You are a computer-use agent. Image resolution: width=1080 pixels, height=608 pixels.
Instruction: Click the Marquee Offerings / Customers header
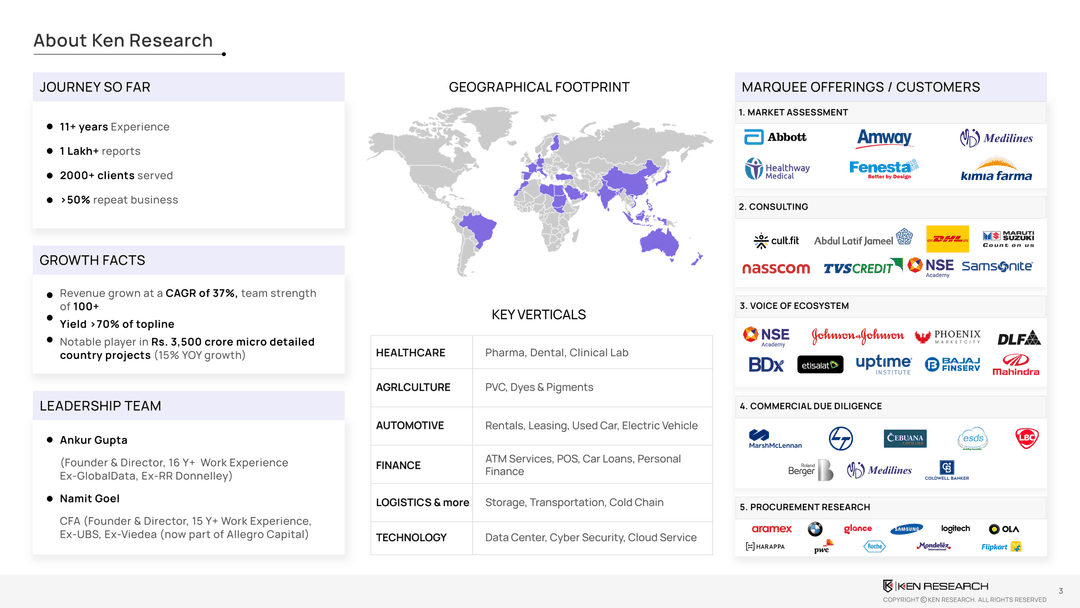(860, 87)
